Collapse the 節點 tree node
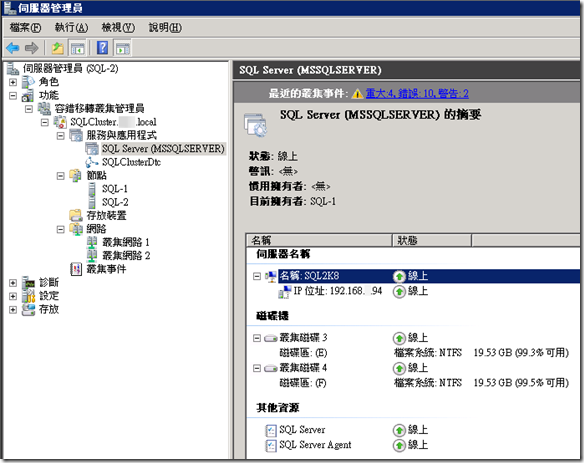The image size is (584, 463). point(60,175)
